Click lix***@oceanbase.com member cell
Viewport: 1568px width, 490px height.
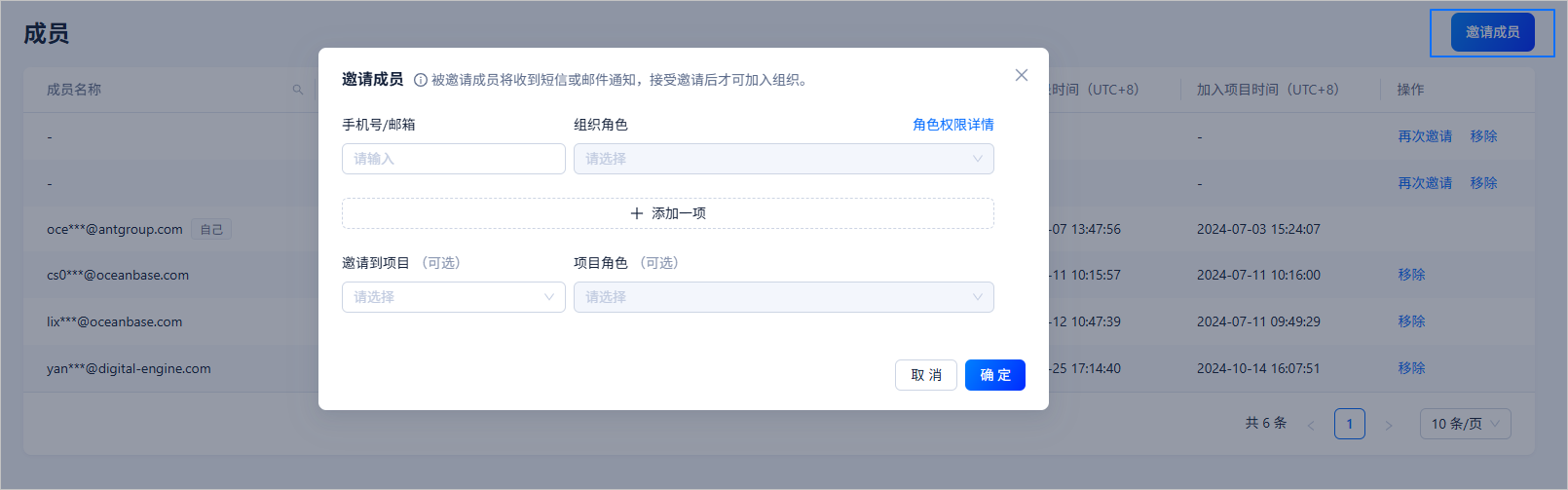(x=115, y=322)
